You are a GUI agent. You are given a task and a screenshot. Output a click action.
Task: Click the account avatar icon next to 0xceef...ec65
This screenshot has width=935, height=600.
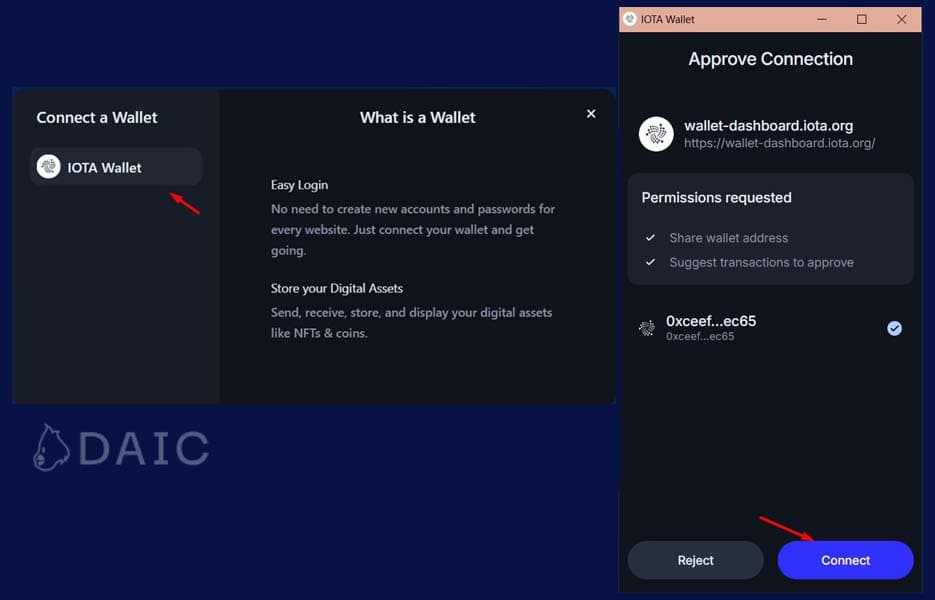(x=648, y=328)
